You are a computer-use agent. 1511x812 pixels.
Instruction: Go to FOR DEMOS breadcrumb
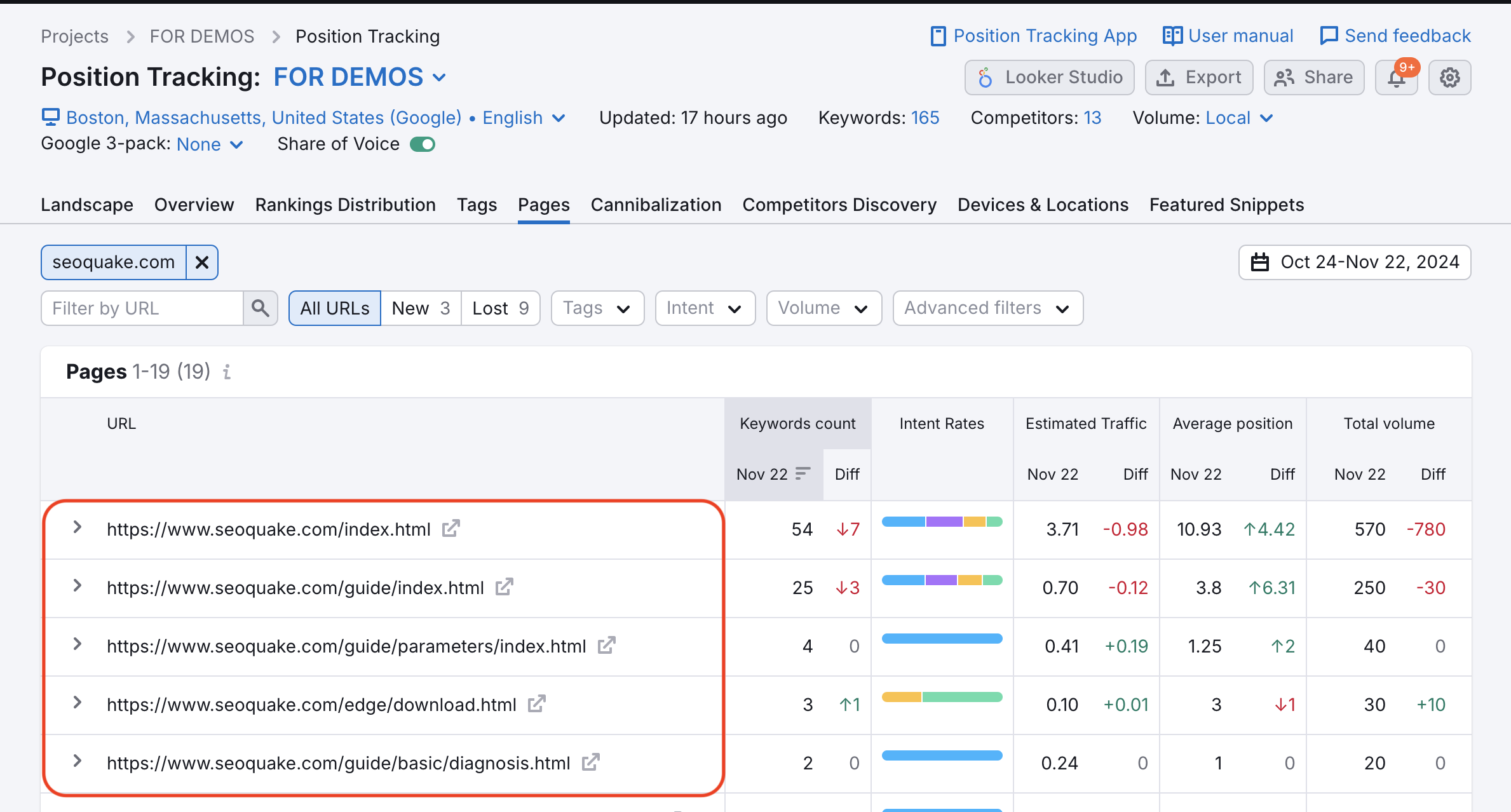(202, 37)
